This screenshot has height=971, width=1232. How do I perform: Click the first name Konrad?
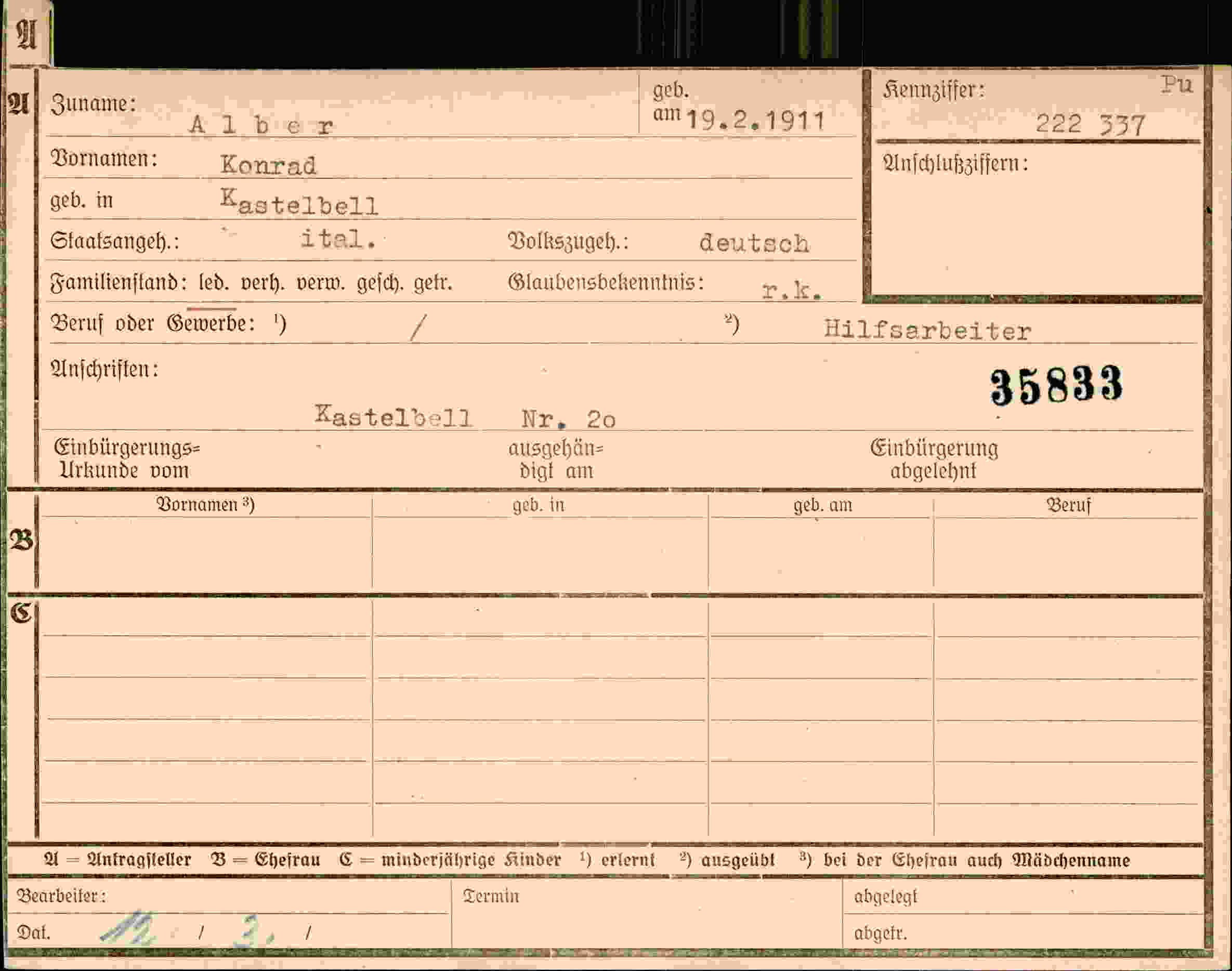point(268,165)
